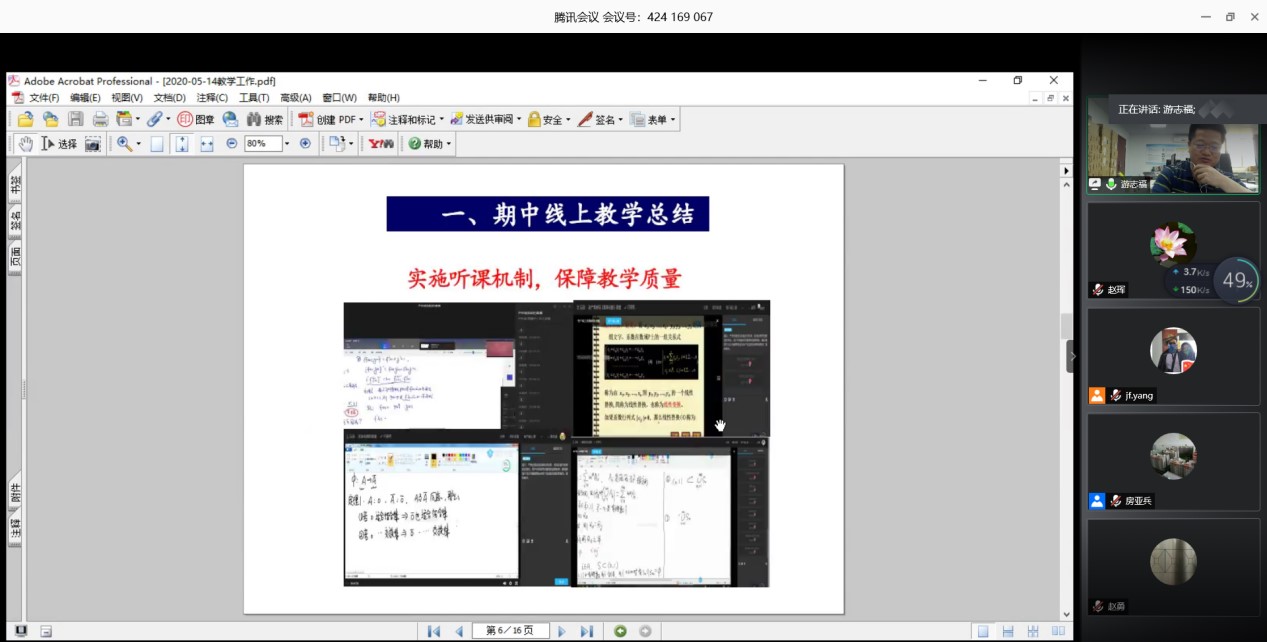Go to the last page arrow
This screenshot has width=1267, height=642.
pos(587,631)
